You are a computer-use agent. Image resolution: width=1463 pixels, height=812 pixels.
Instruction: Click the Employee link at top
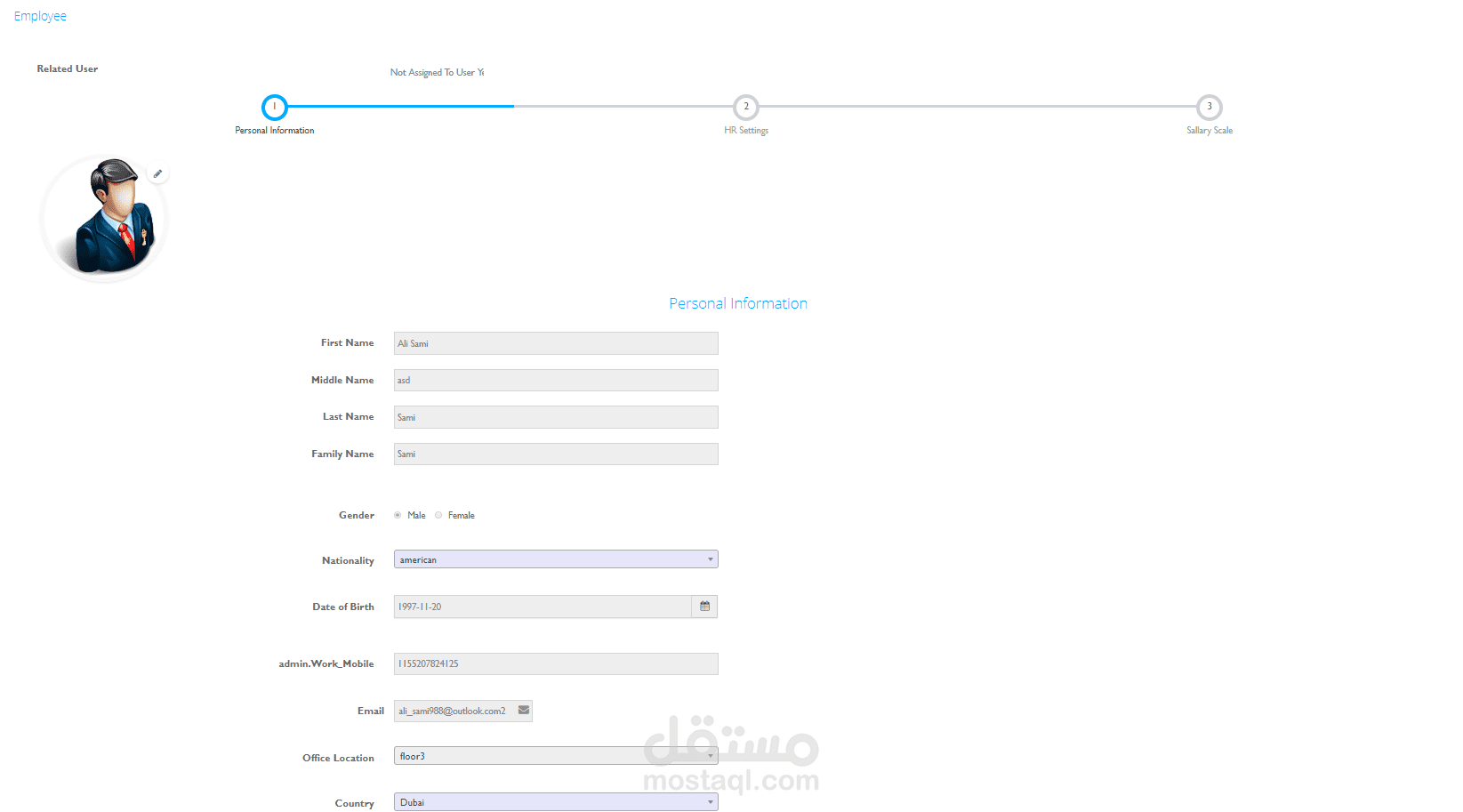tap(40, 16)
